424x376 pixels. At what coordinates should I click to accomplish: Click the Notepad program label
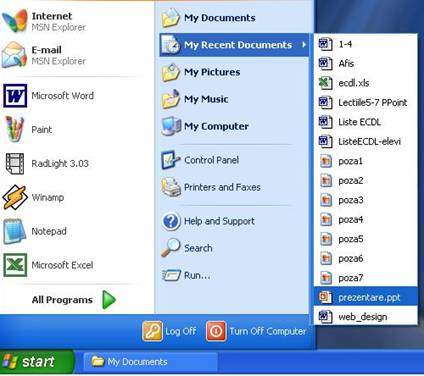pyautogui.click(x=49, y=231)
